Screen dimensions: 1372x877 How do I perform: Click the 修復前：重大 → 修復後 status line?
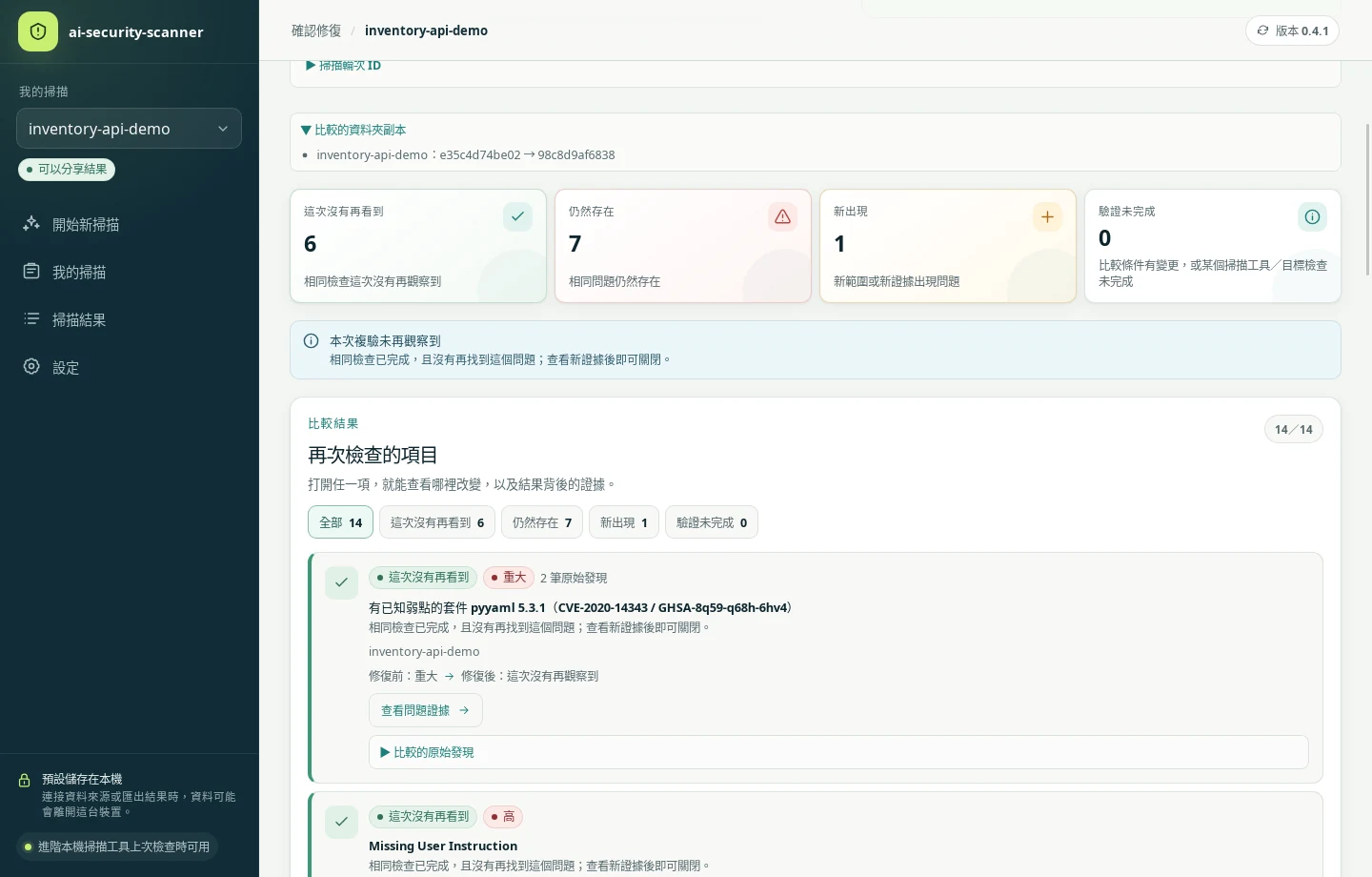pyautogui.click(x=483, y=676)
